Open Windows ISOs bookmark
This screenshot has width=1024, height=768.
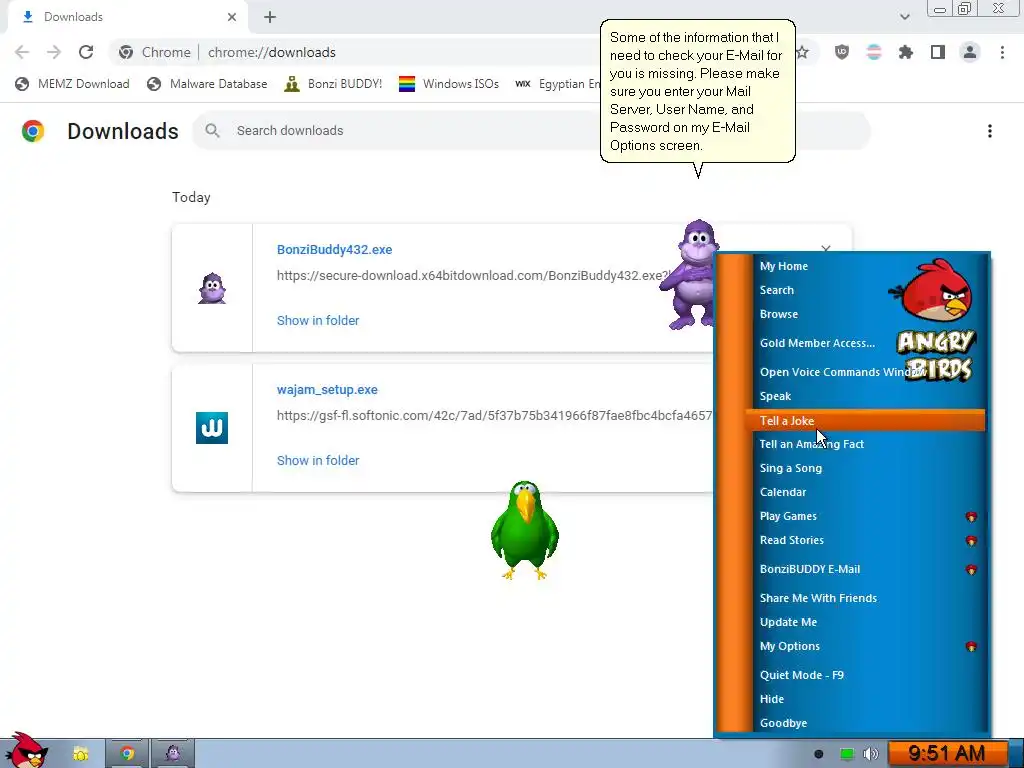click(449, 84)
